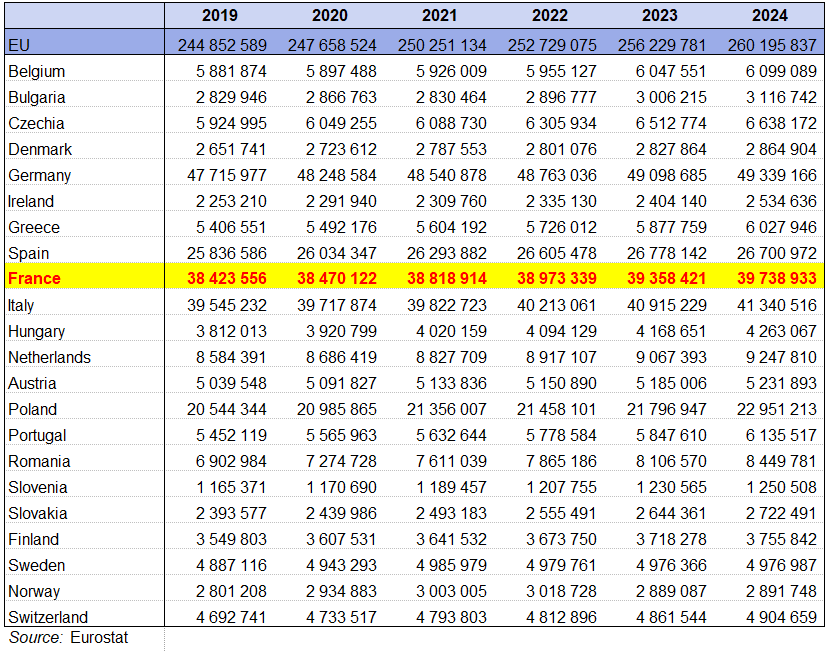Click EU total for 2019
This screenshot has height=651, width=830.
point(221,45)
